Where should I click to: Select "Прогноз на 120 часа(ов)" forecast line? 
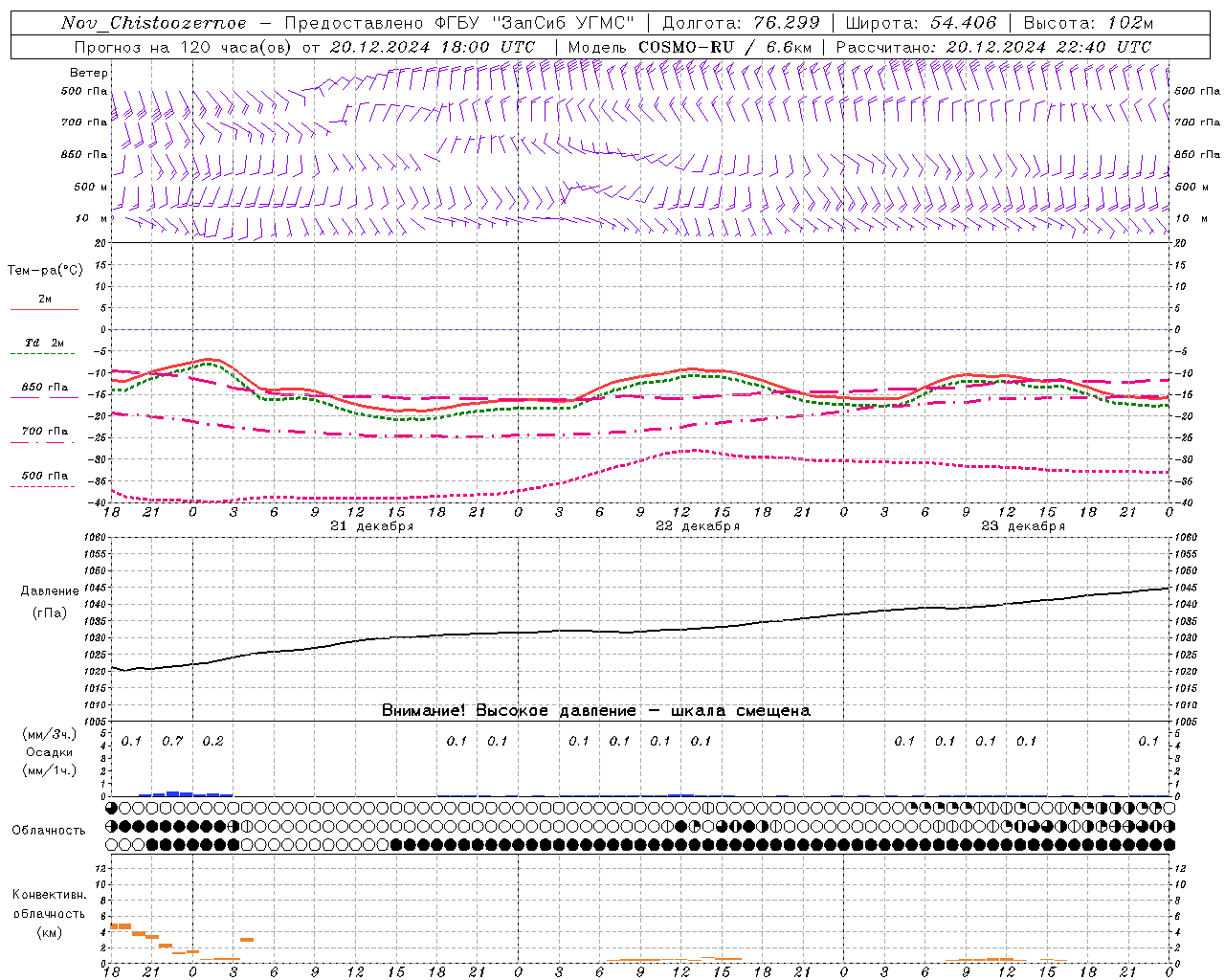tap(183, 47)
